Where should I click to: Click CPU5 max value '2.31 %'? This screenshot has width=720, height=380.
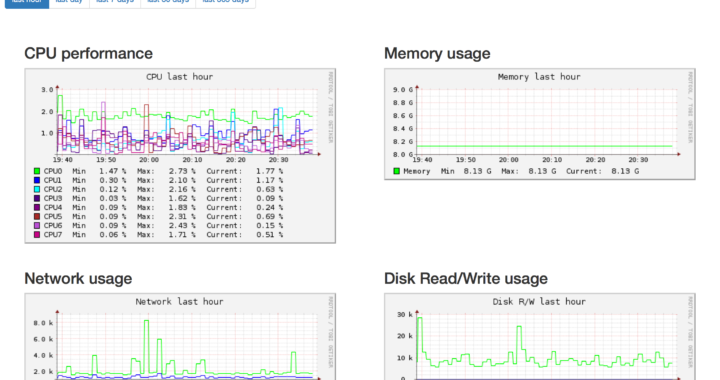182,217
